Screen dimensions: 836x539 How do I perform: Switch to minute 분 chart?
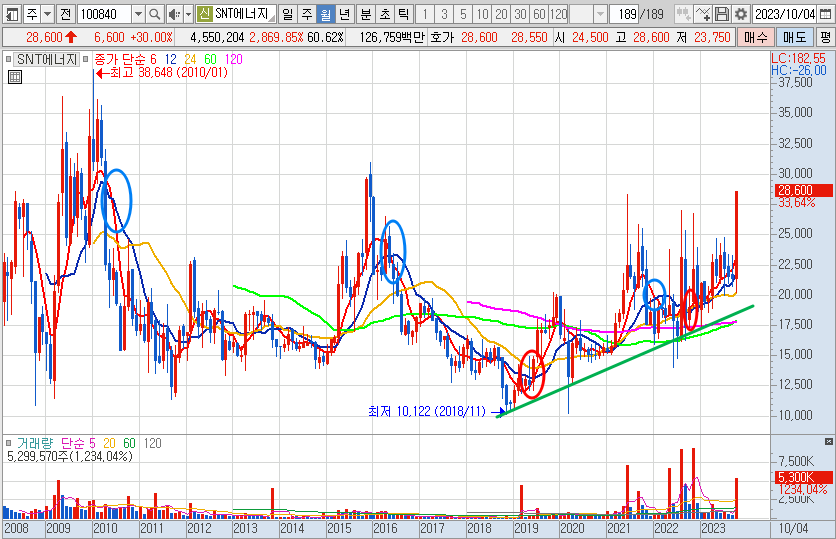tap(366, 14)
